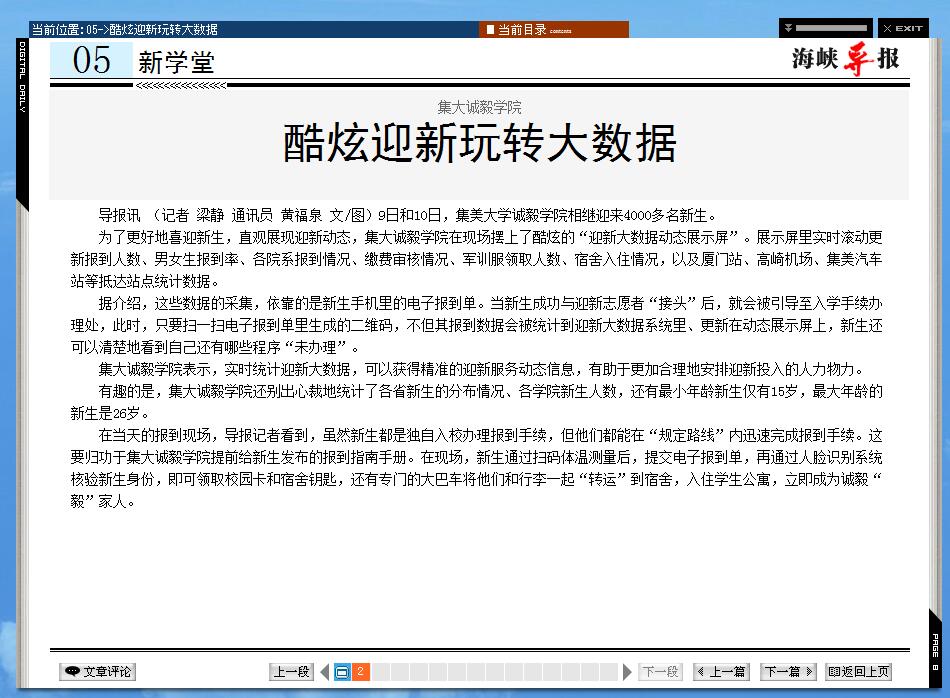950x698 pixels.
Task: Click the 新学堂 section title
Action: tap(176, 62)
